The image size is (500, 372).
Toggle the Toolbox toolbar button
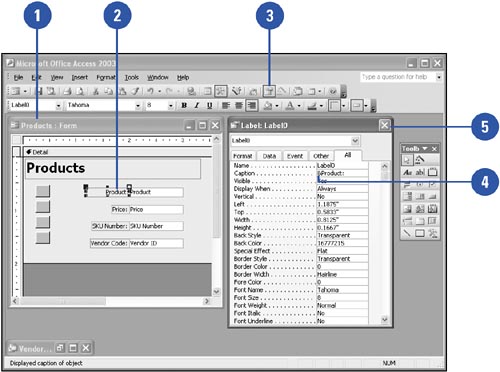(221, 91)
